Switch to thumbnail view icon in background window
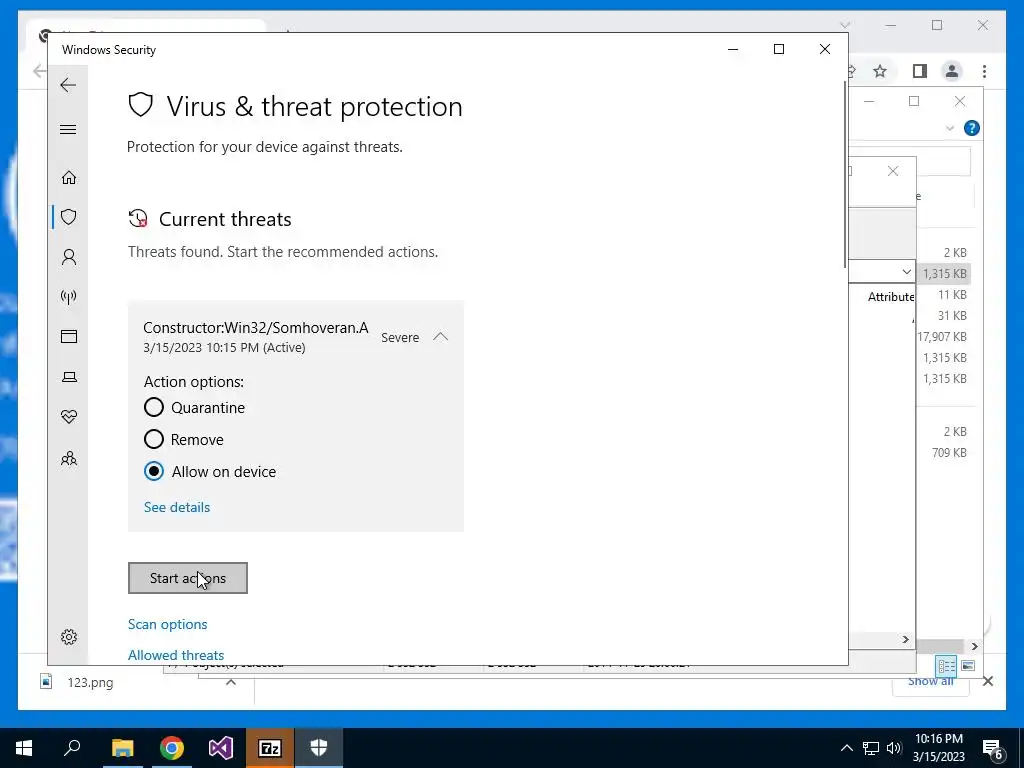Screen dimensions: 1024x768 tap(968, 665)
